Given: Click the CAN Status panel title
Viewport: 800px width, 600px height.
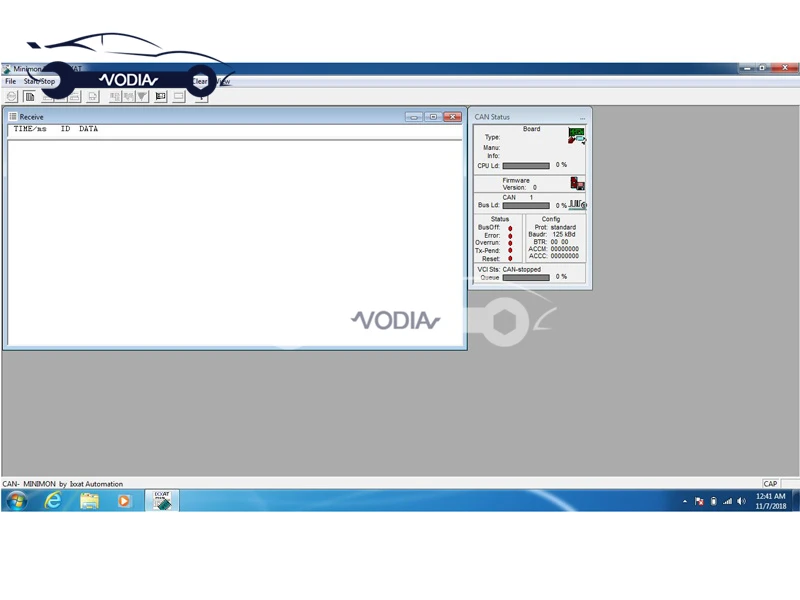Looking at the screenshot, I should pos(492,117).
